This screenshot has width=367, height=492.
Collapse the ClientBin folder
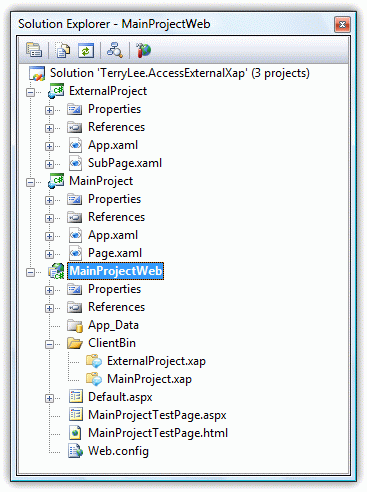coord(49,344)
